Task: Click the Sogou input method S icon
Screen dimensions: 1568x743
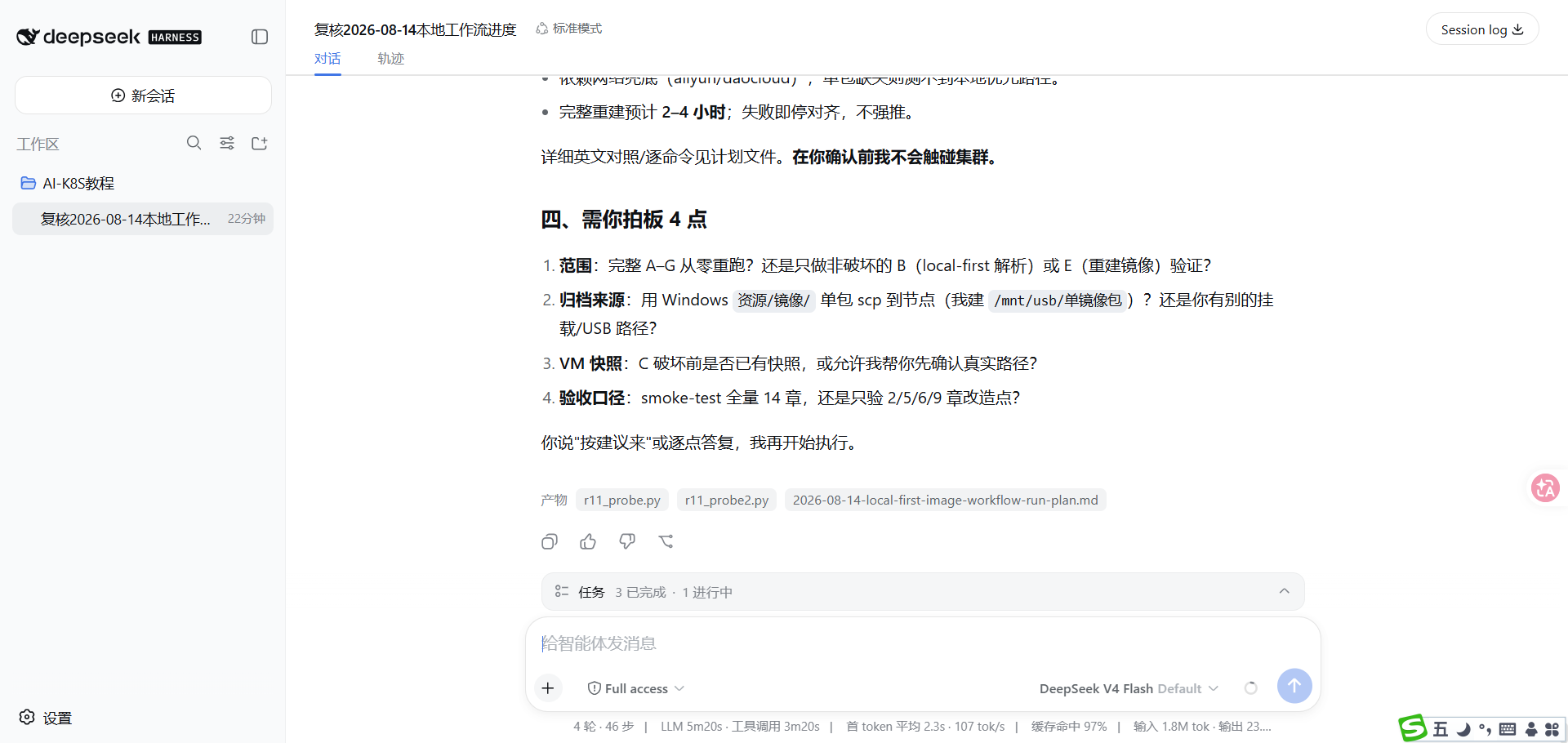Action: [1413, 727]
